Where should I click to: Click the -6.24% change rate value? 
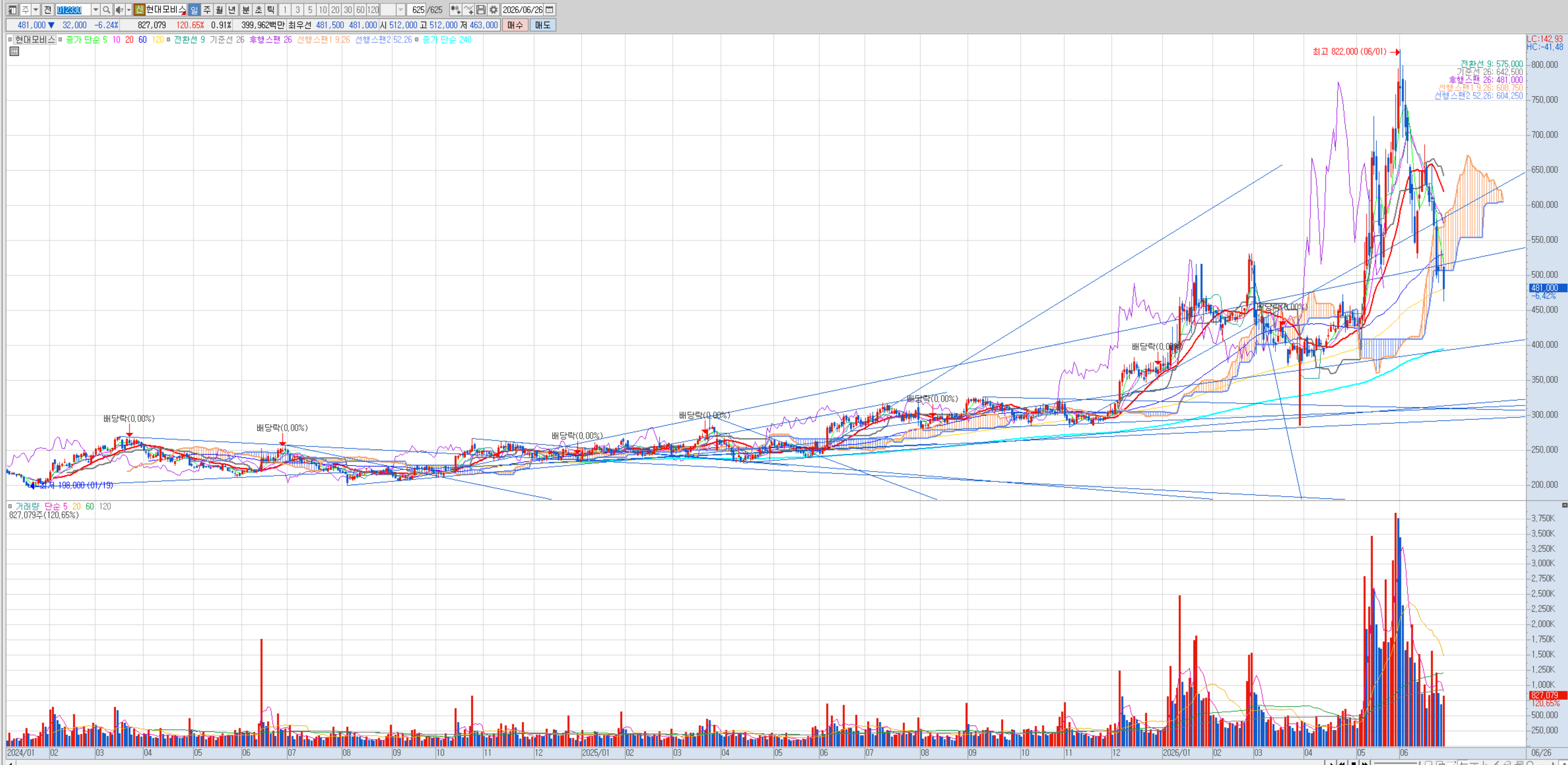coord(106,25)
